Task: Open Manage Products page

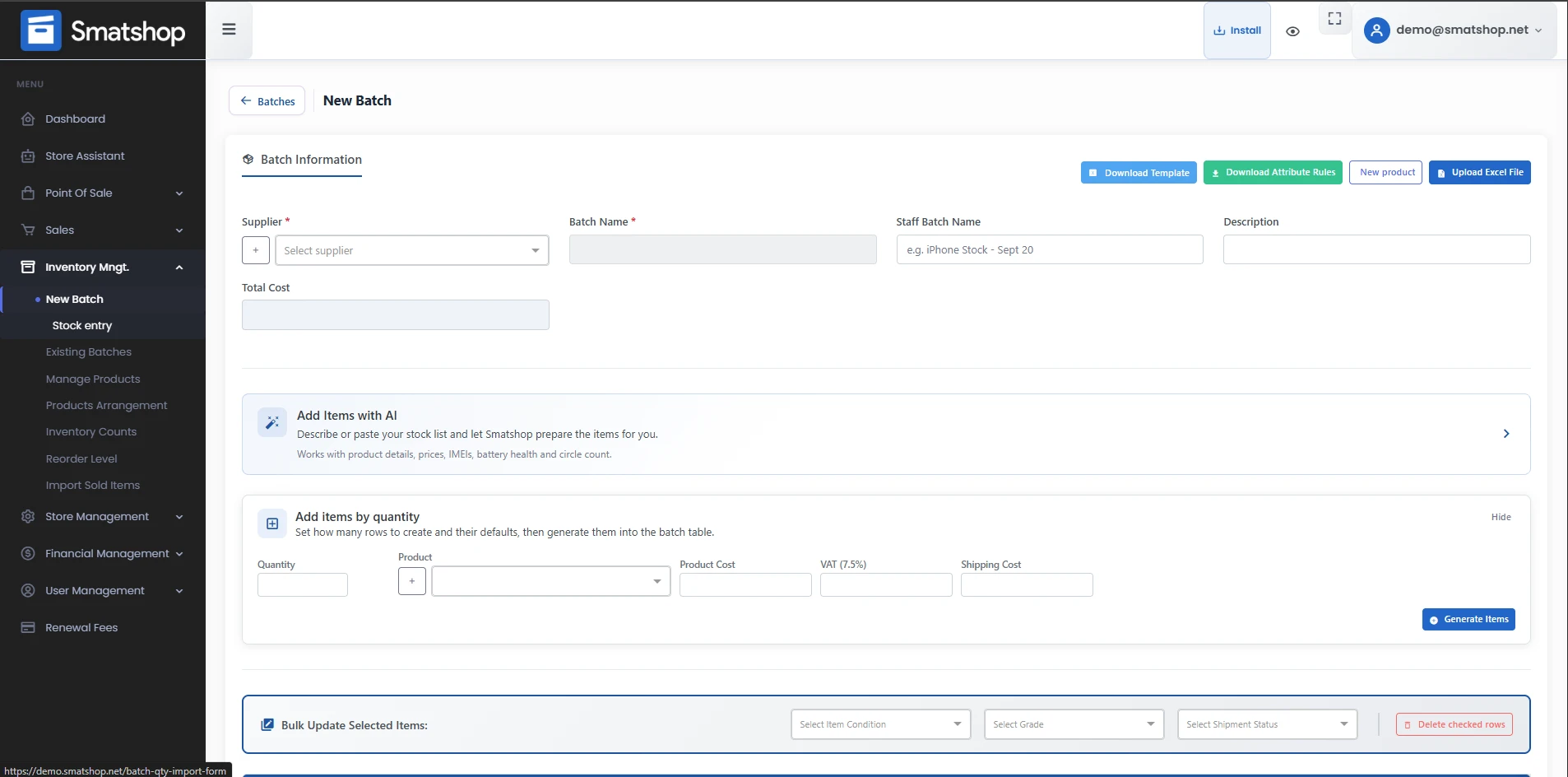Action: [93, 379]
